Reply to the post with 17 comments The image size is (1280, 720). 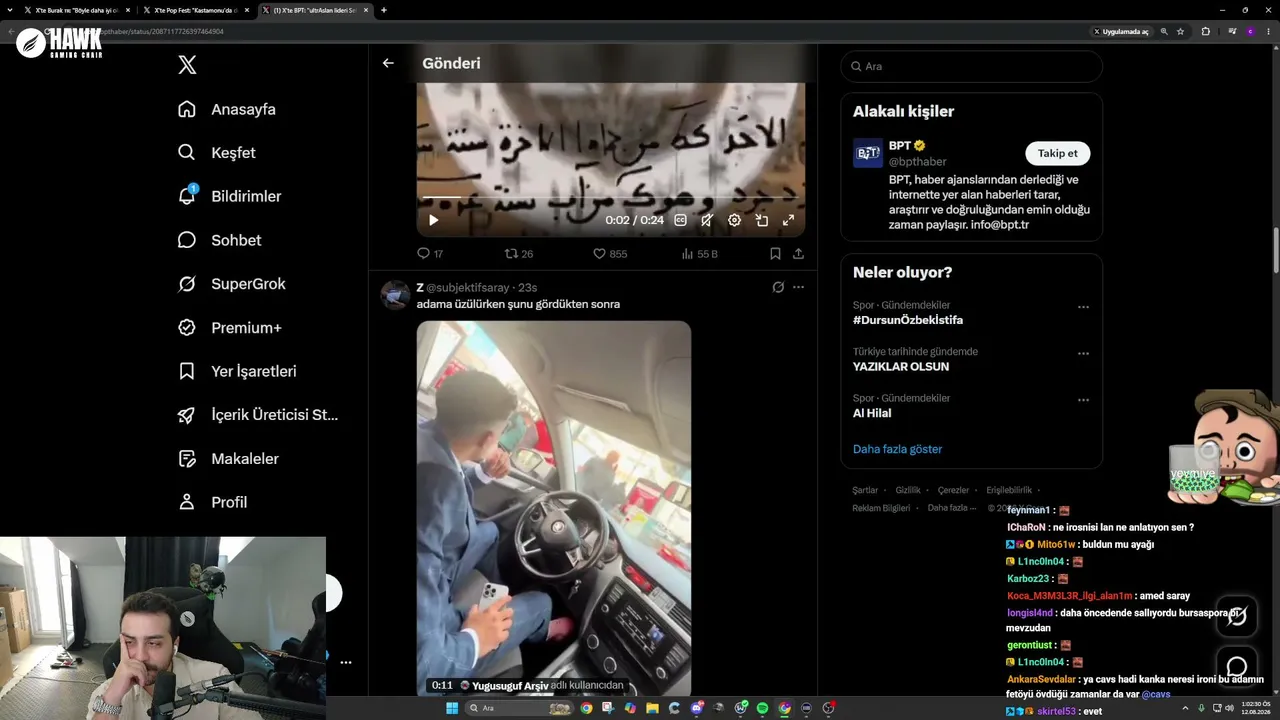(430, 254)
